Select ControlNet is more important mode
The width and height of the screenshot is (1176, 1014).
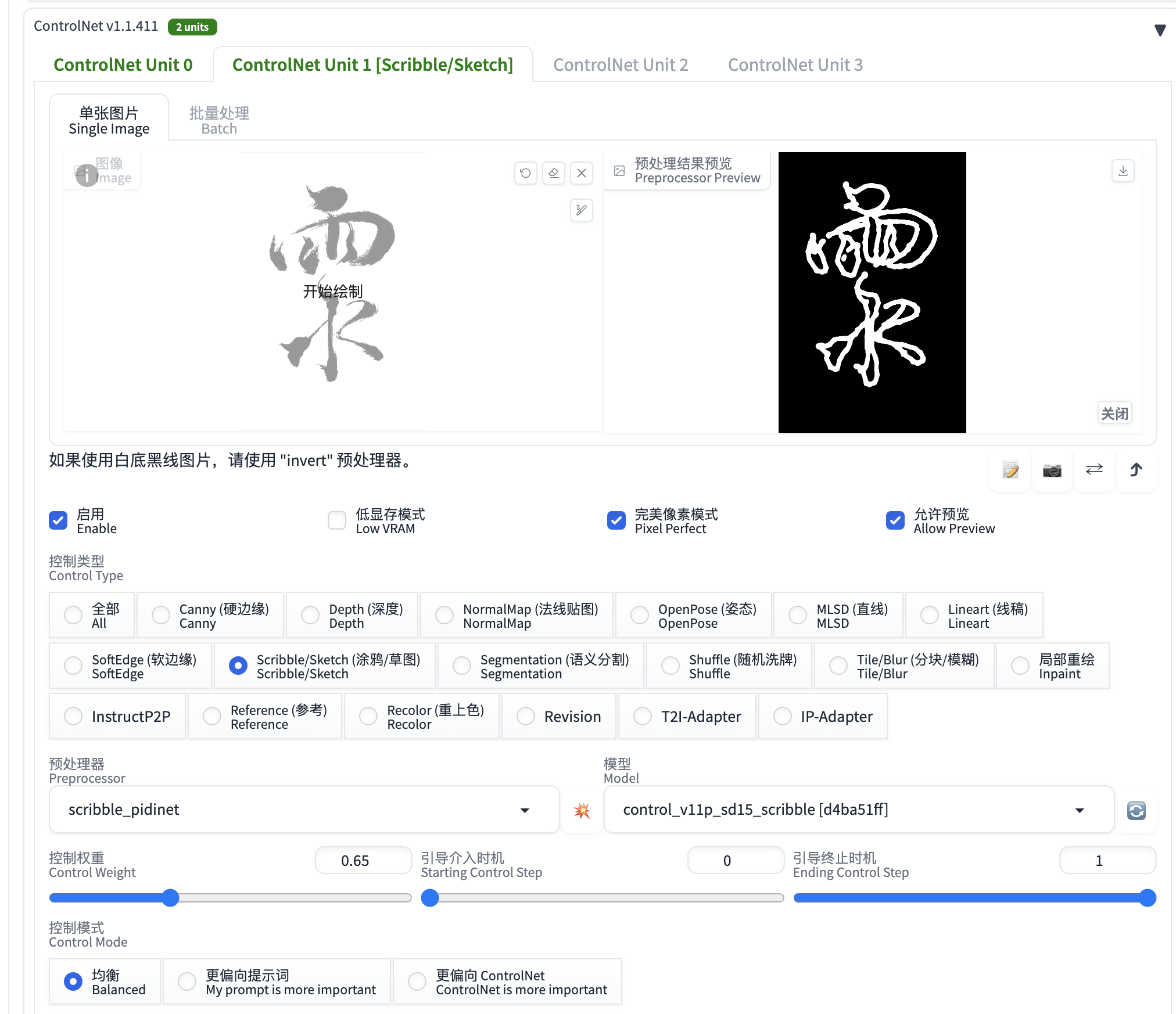508,982
